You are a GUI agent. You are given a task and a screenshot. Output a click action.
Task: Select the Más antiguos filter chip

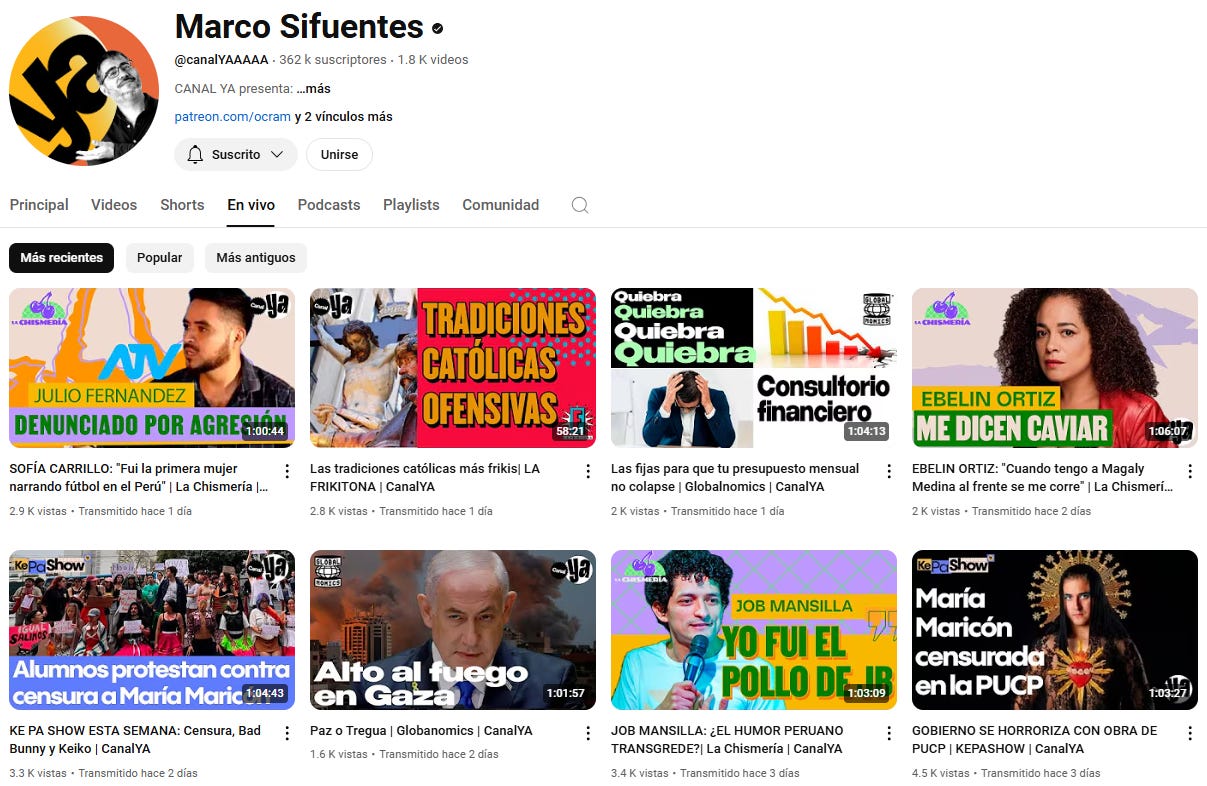(x=256, y=258)
